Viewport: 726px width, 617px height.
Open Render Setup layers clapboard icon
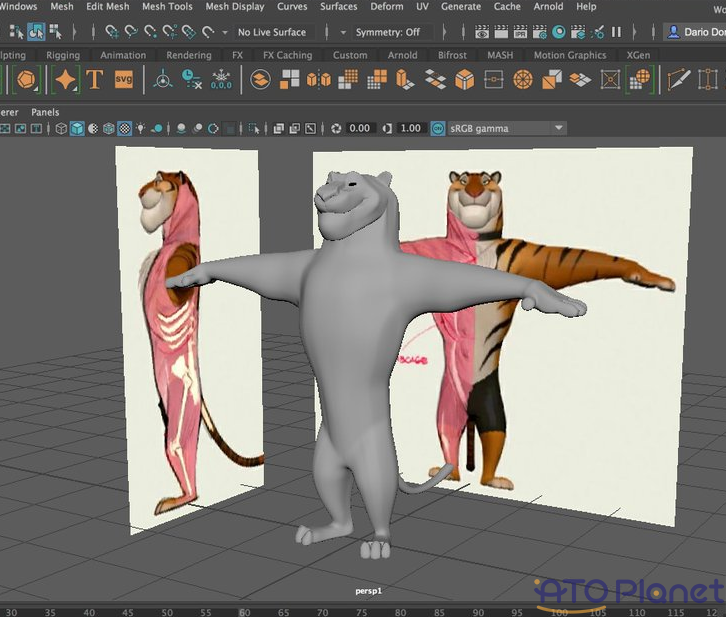578,32
